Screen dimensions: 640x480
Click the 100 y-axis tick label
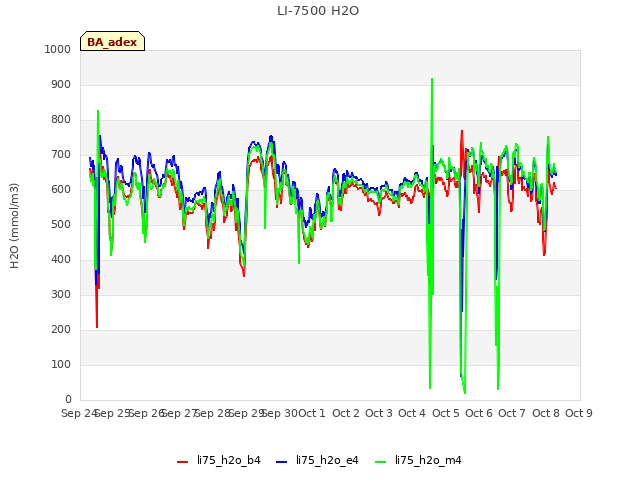pos(61,364)
